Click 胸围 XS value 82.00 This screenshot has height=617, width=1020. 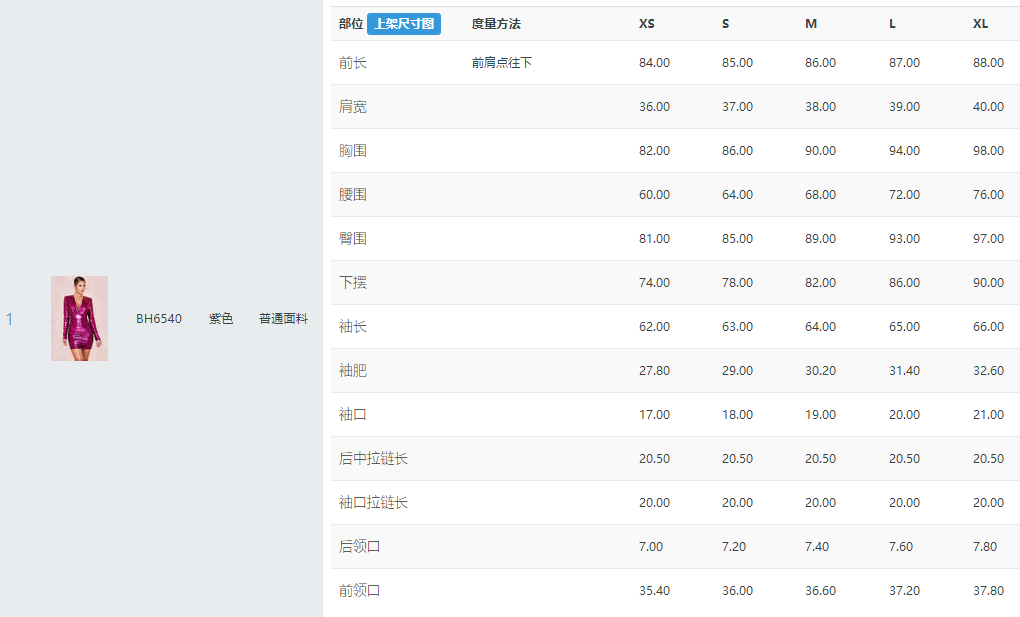[x=654, y=151]
